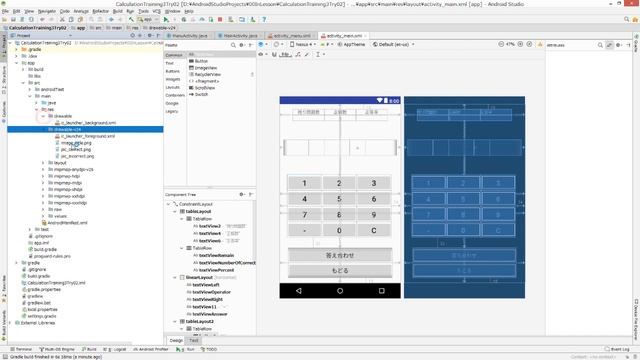
Task: Open the AppTheme theme selector
Action: tap(351, 44)
